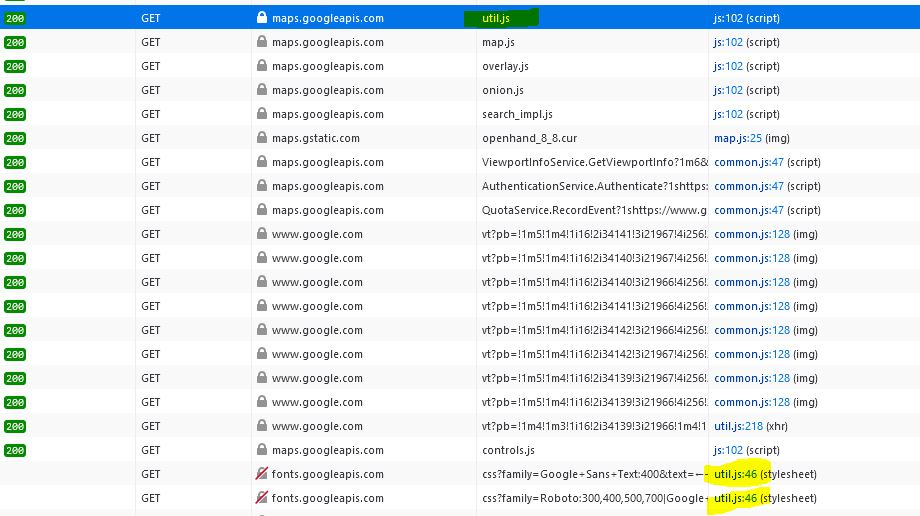
Task: Click the lock icon beside maps.gstatic.com
Action: 262,138
